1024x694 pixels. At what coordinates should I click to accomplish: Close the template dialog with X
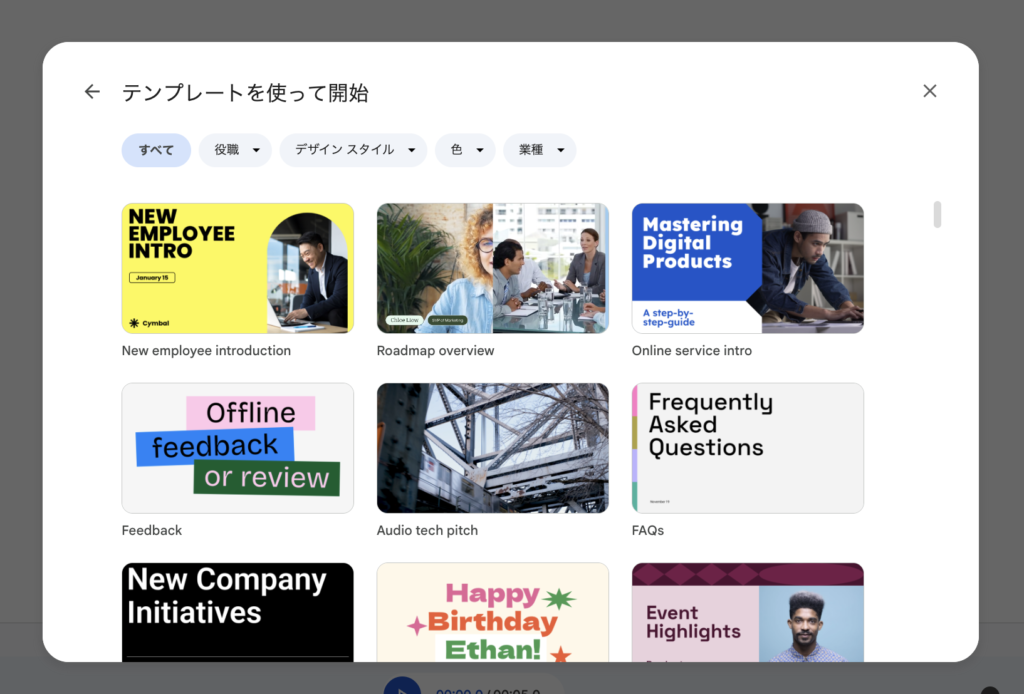929,91
